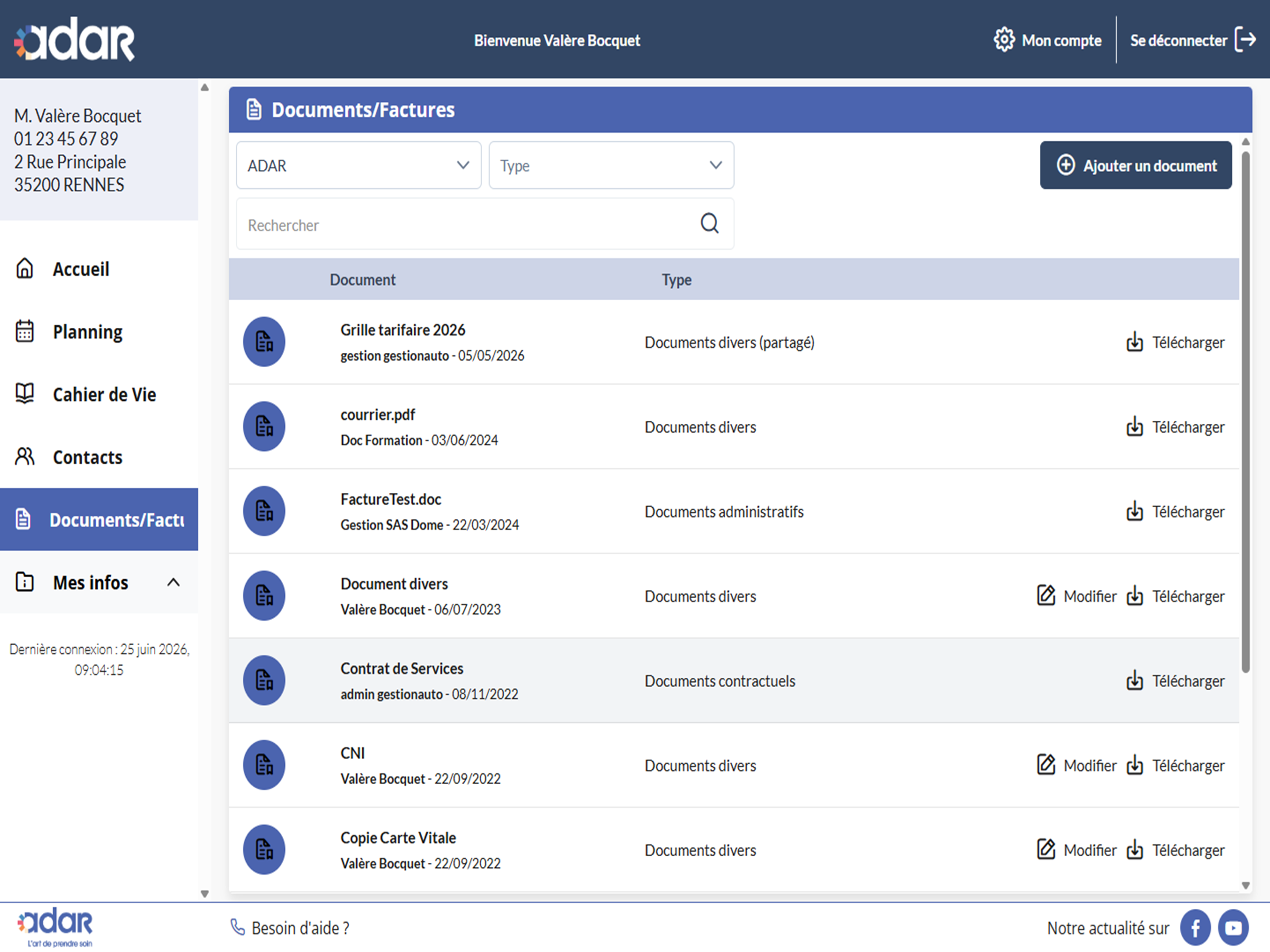Click edit pencil icon for CNI
Viewport: 1270px width, 952px height.
(1046, 765)
